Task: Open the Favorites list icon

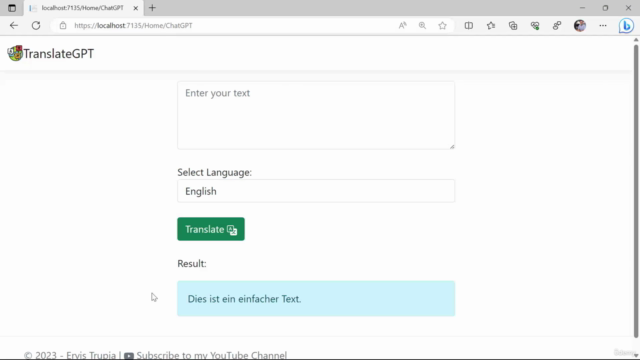Action: [491, 25]
